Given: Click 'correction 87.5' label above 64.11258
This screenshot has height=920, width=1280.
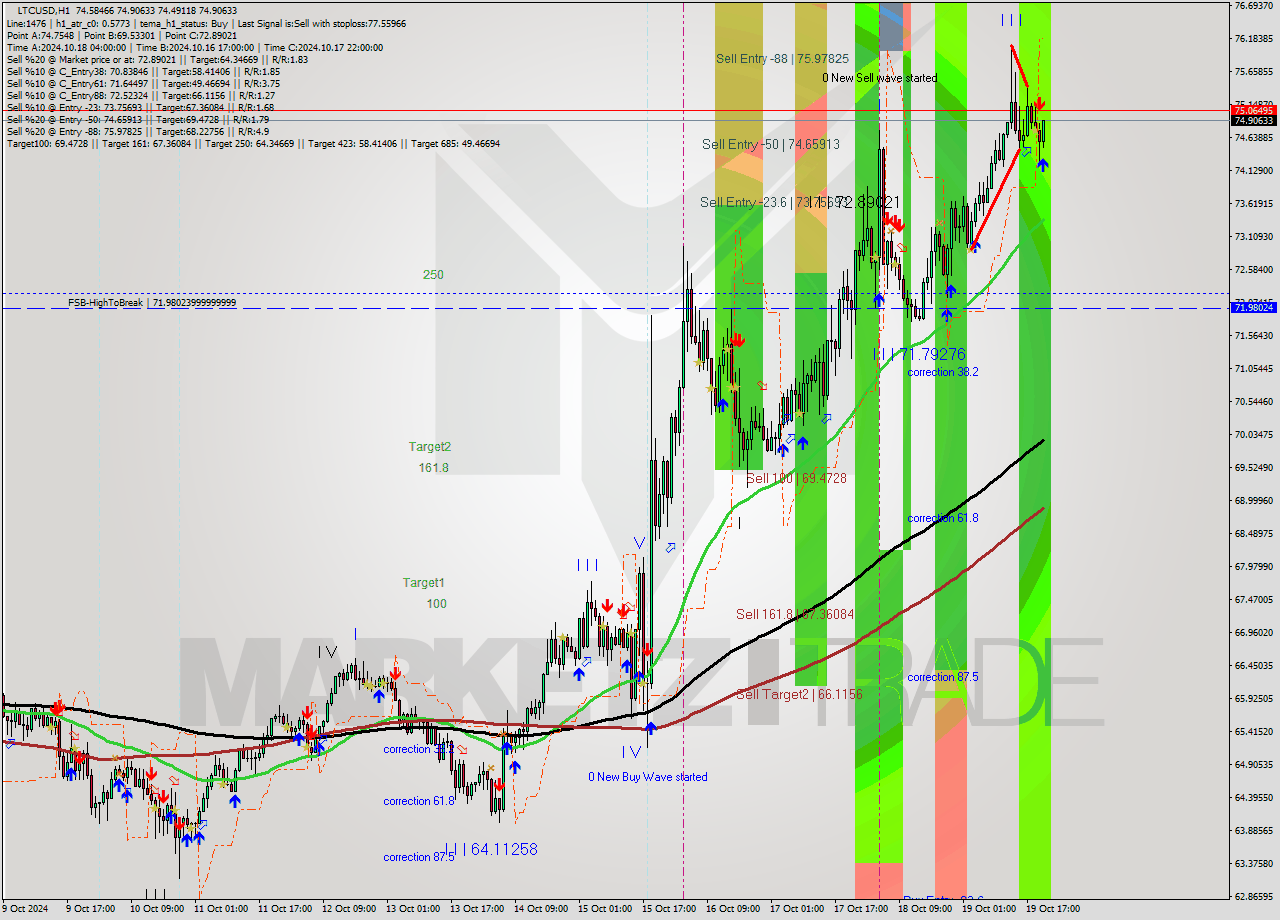Looking at the screenshot, I should 419,857.
